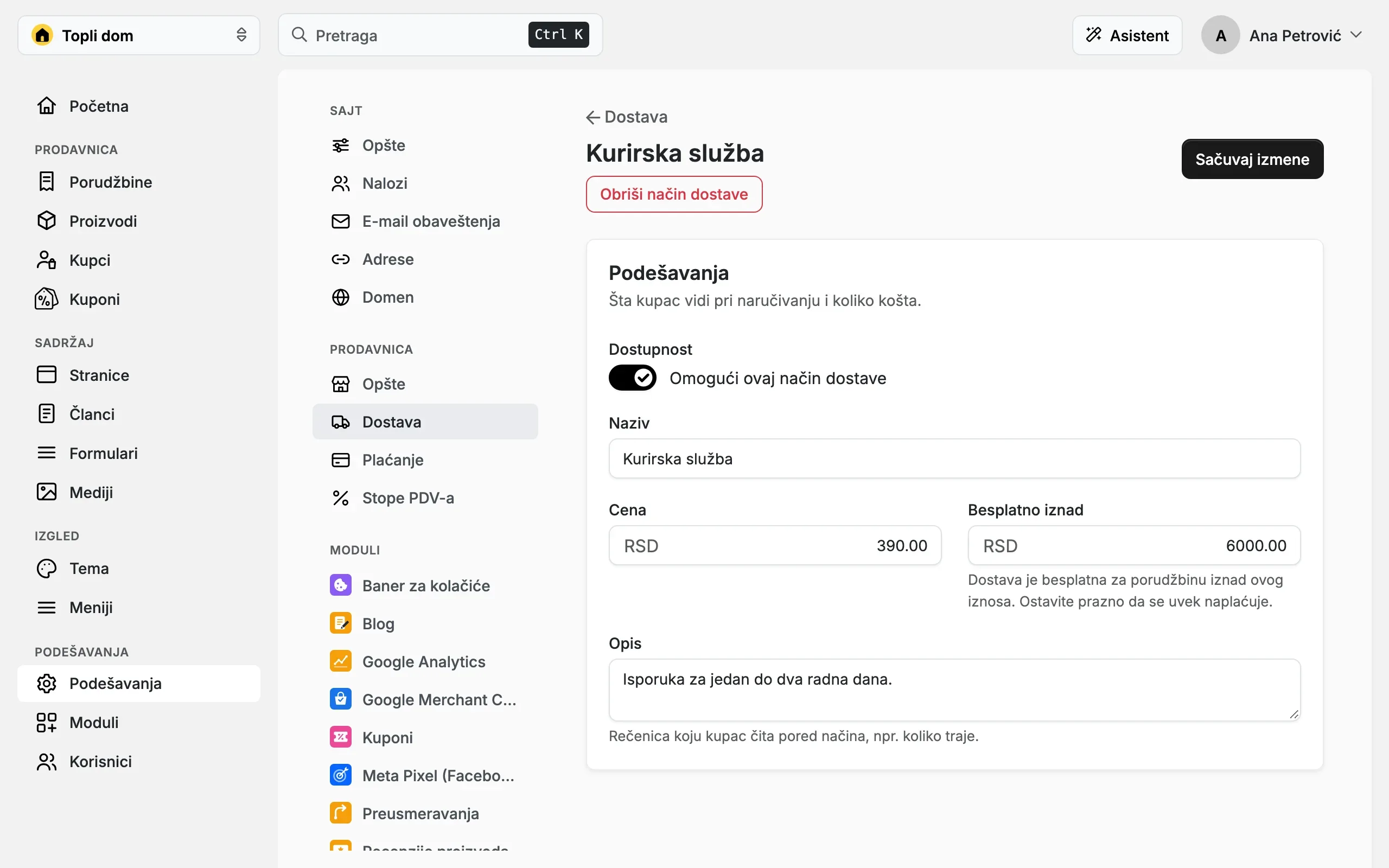The height and width of the screenshot is (868, 1389).
Task: Open the pink Kuponi module
Action: coord(425,737)
